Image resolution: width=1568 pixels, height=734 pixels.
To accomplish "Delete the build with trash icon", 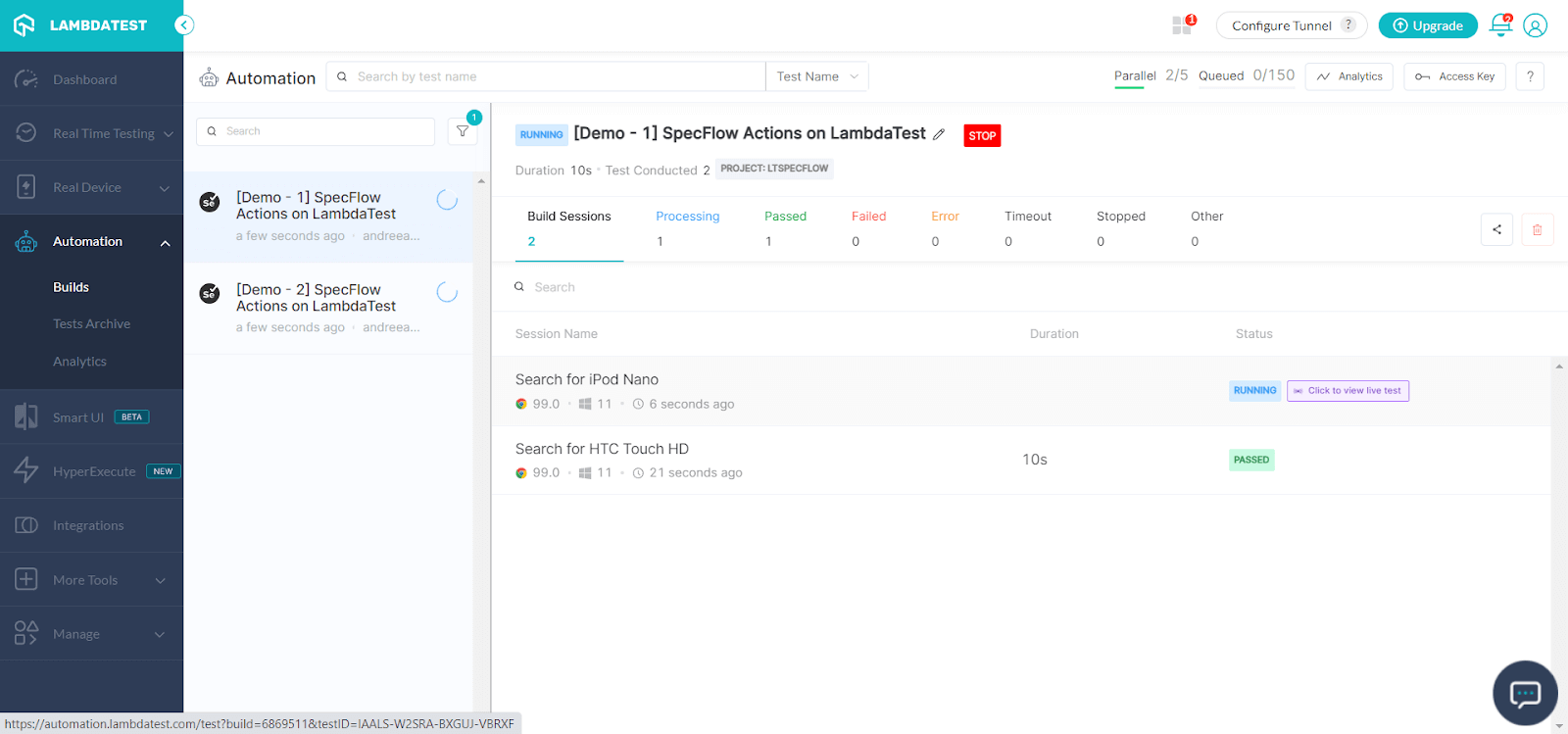I will click(1537, 229).
